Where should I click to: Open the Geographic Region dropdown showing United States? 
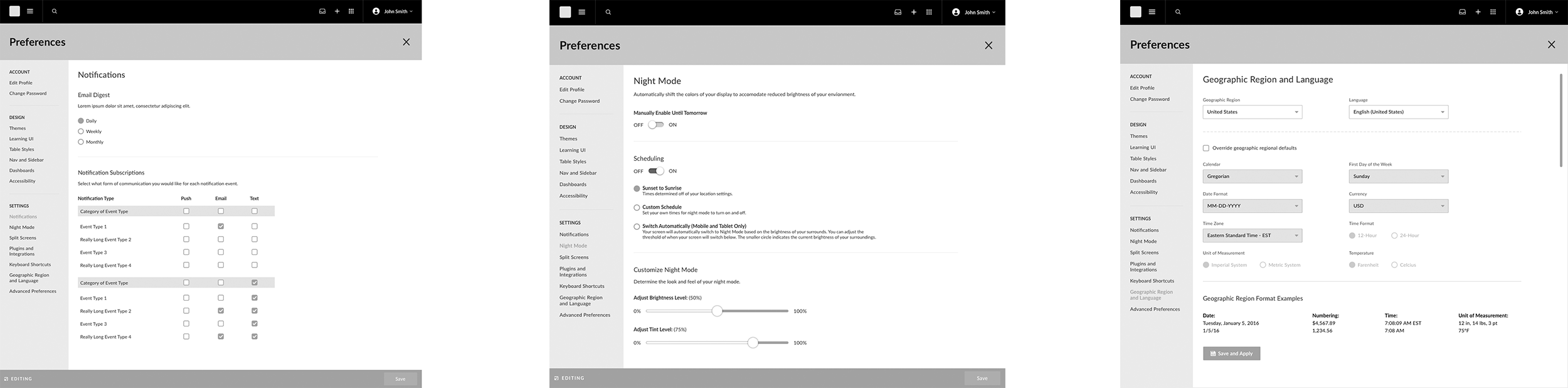point(1253,112)
